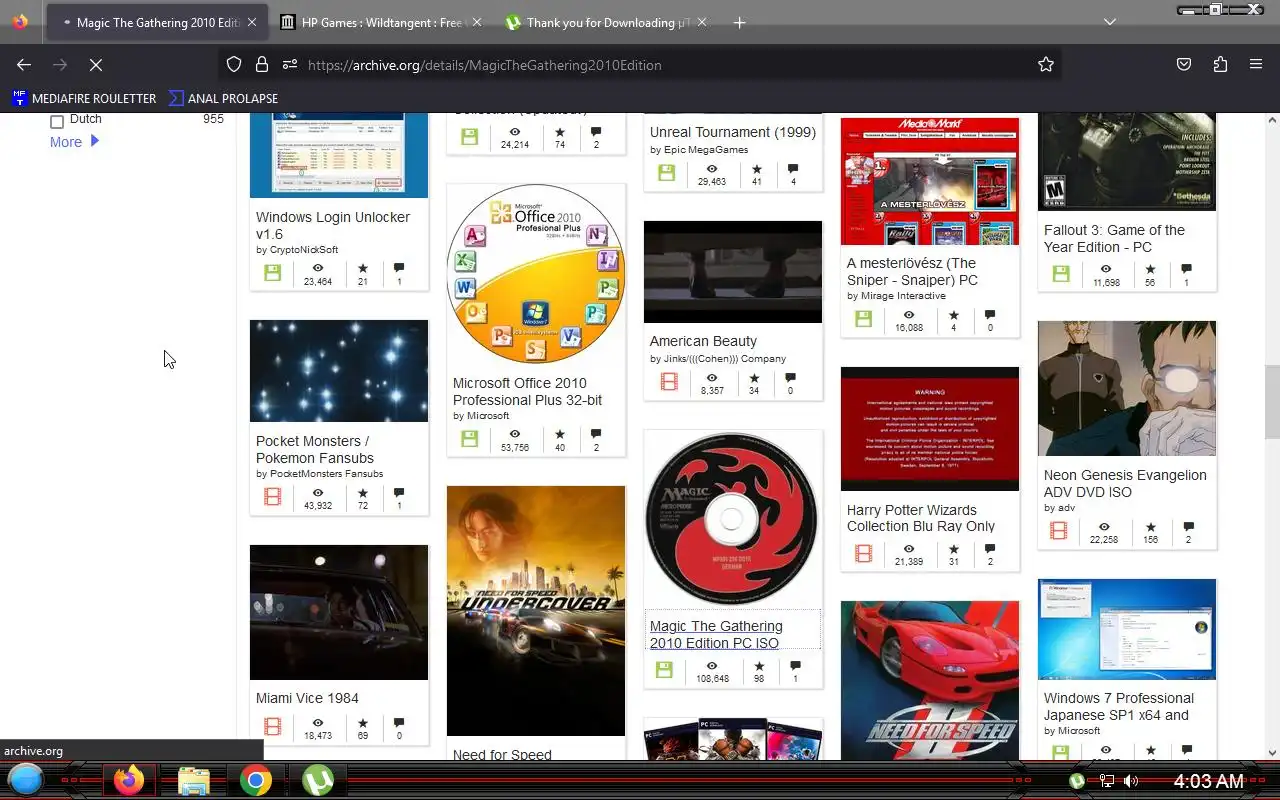Open Neon Genesis Evangelion ADV DVD ISO

tap(1125, 483)
